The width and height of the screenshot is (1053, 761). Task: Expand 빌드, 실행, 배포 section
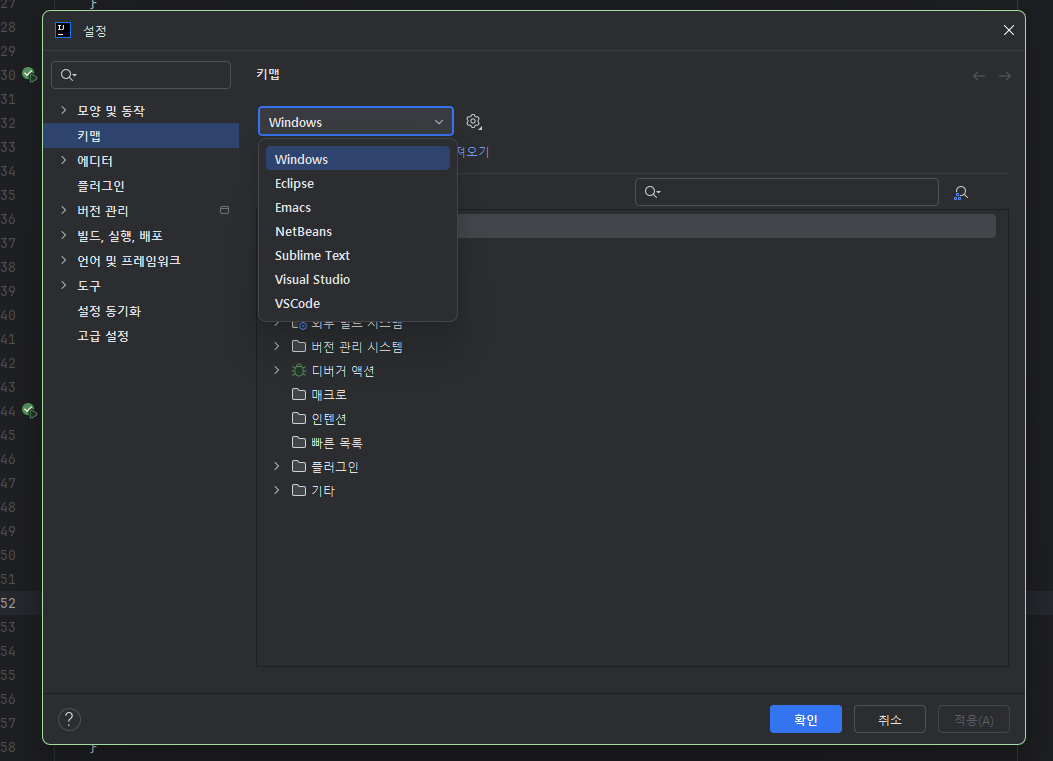pyautogui.click(x=64, y=235)
